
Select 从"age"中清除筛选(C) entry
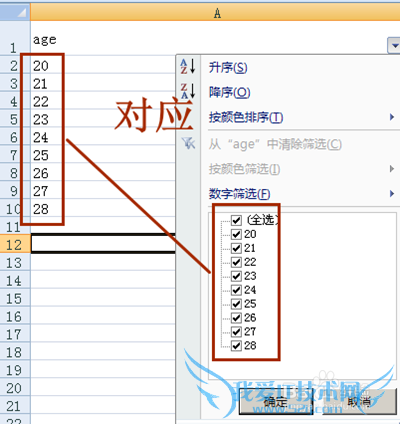click(275, 144)
